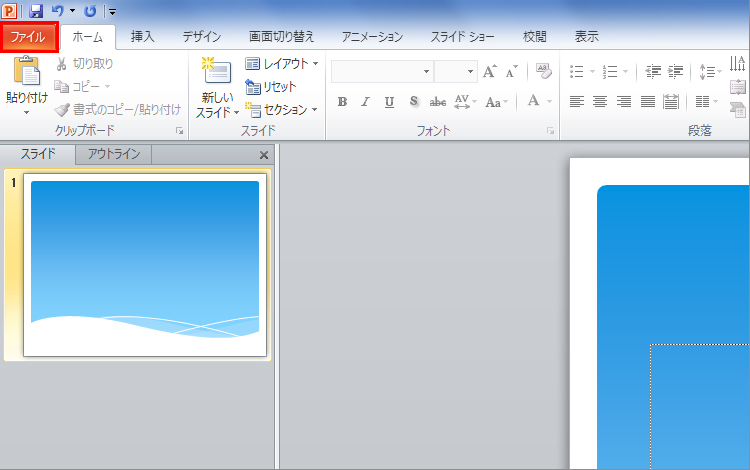Screen dimensions: 750x470
Task: Open the デザイン ribbon tab
Action: (201, 37)
